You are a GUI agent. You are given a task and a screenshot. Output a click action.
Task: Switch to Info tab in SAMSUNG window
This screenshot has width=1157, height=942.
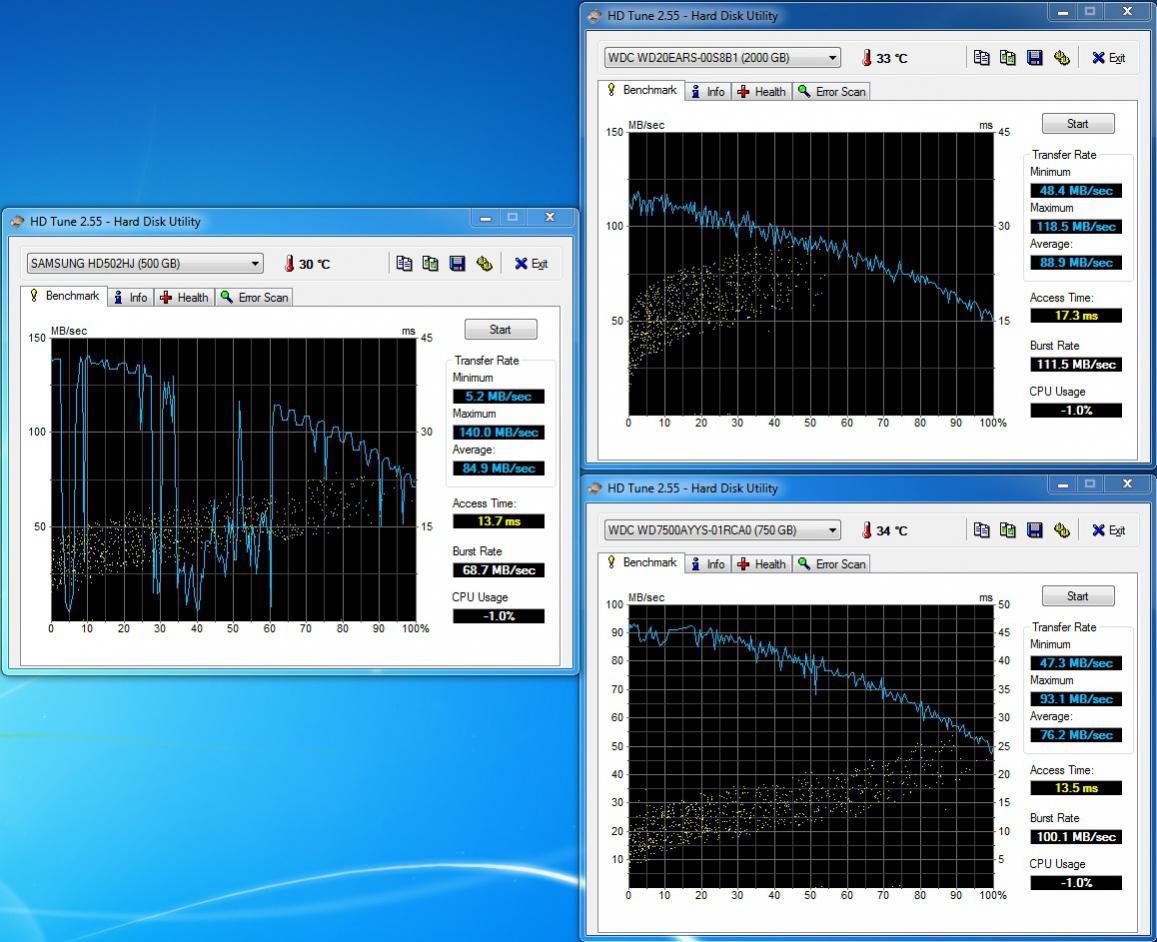click(x=131, y=297)
